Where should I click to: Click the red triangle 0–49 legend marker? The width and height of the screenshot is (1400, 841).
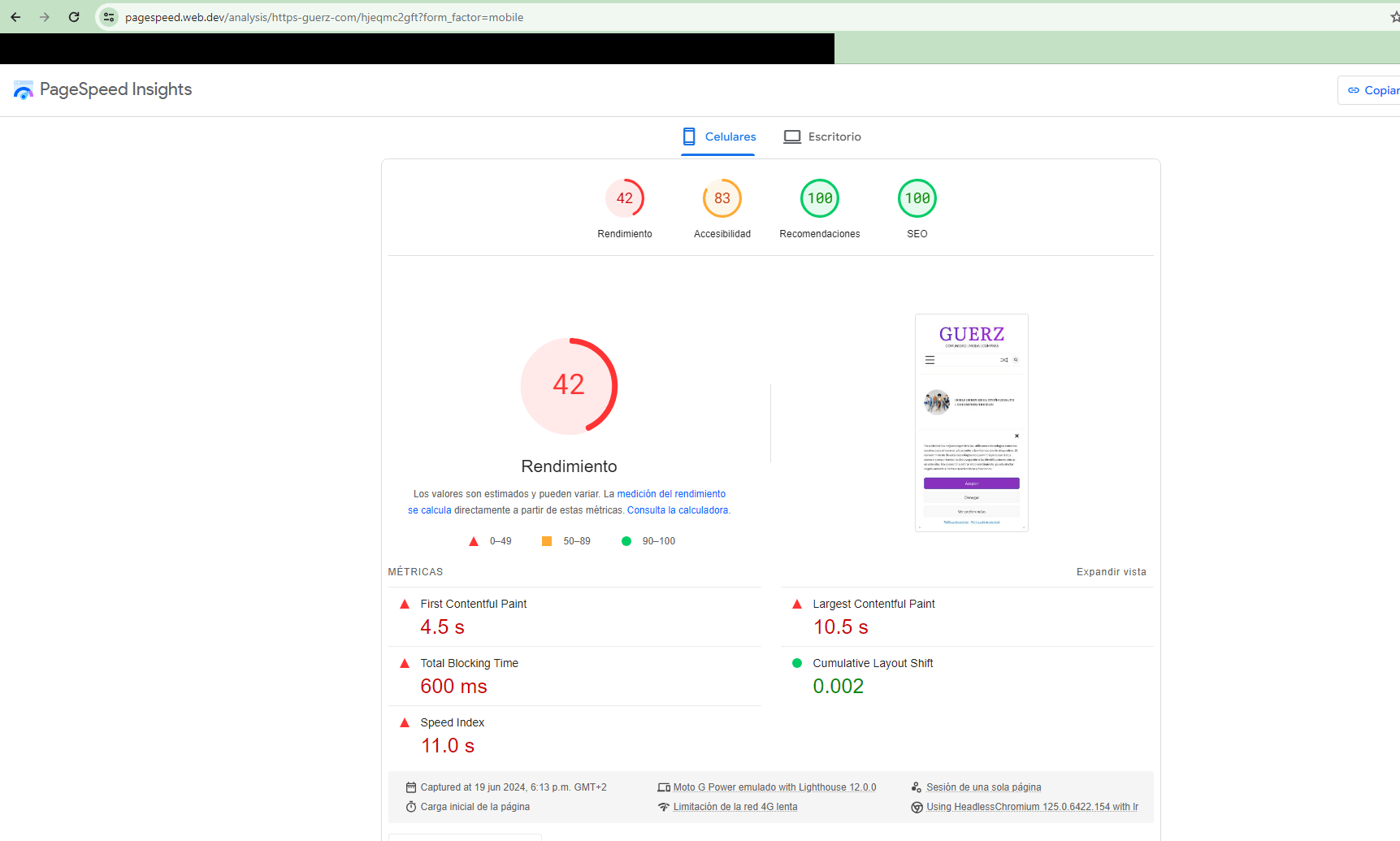click(x=474, y=541)
